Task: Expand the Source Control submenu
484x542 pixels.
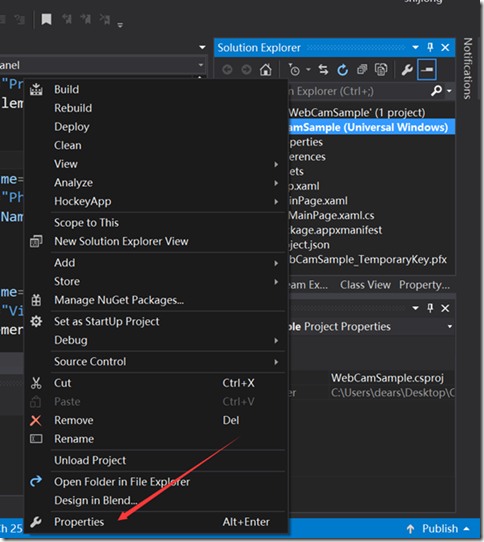Action: pyautogui.click(x=276, y=362)
